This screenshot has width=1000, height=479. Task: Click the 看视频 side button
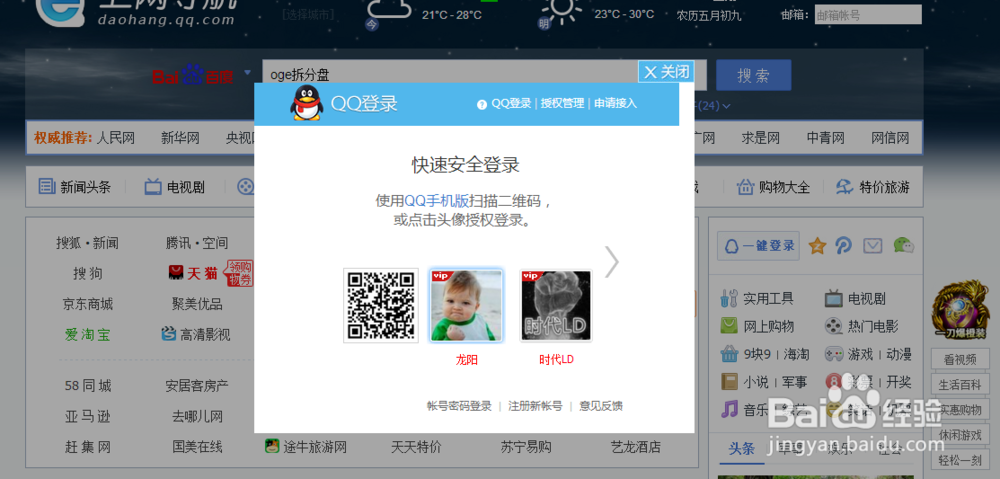pos(960,360)
